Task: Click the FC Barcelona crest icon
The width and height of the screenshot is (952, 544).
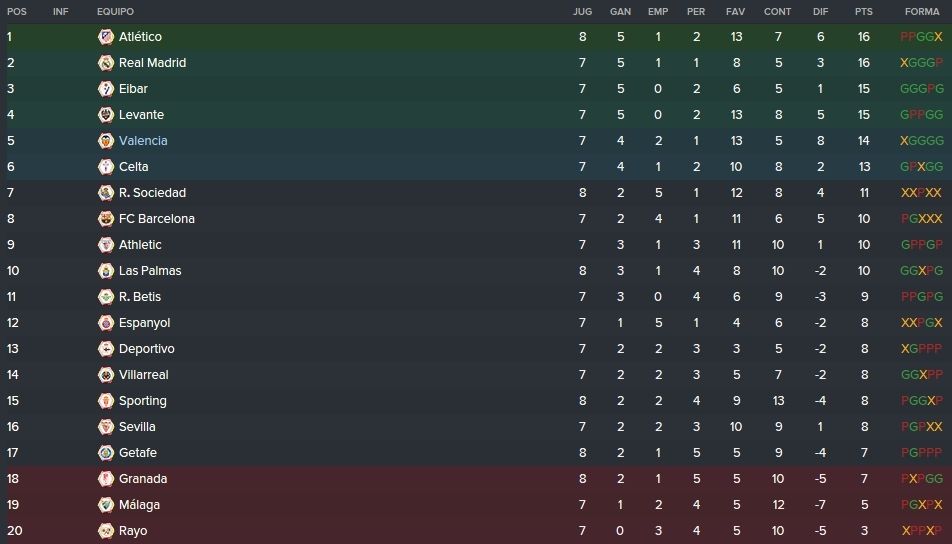Action: [106, 219]
